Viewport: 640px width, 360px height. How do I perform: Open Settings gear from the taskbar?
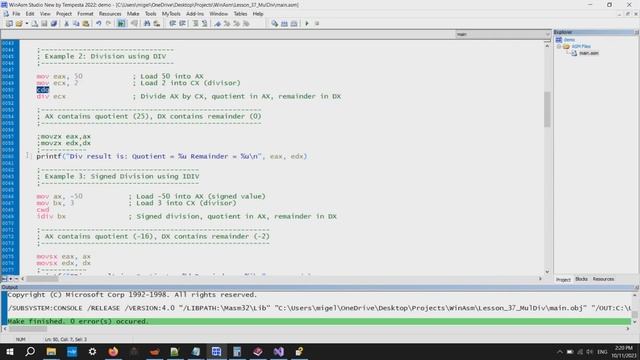click(92, 351)
